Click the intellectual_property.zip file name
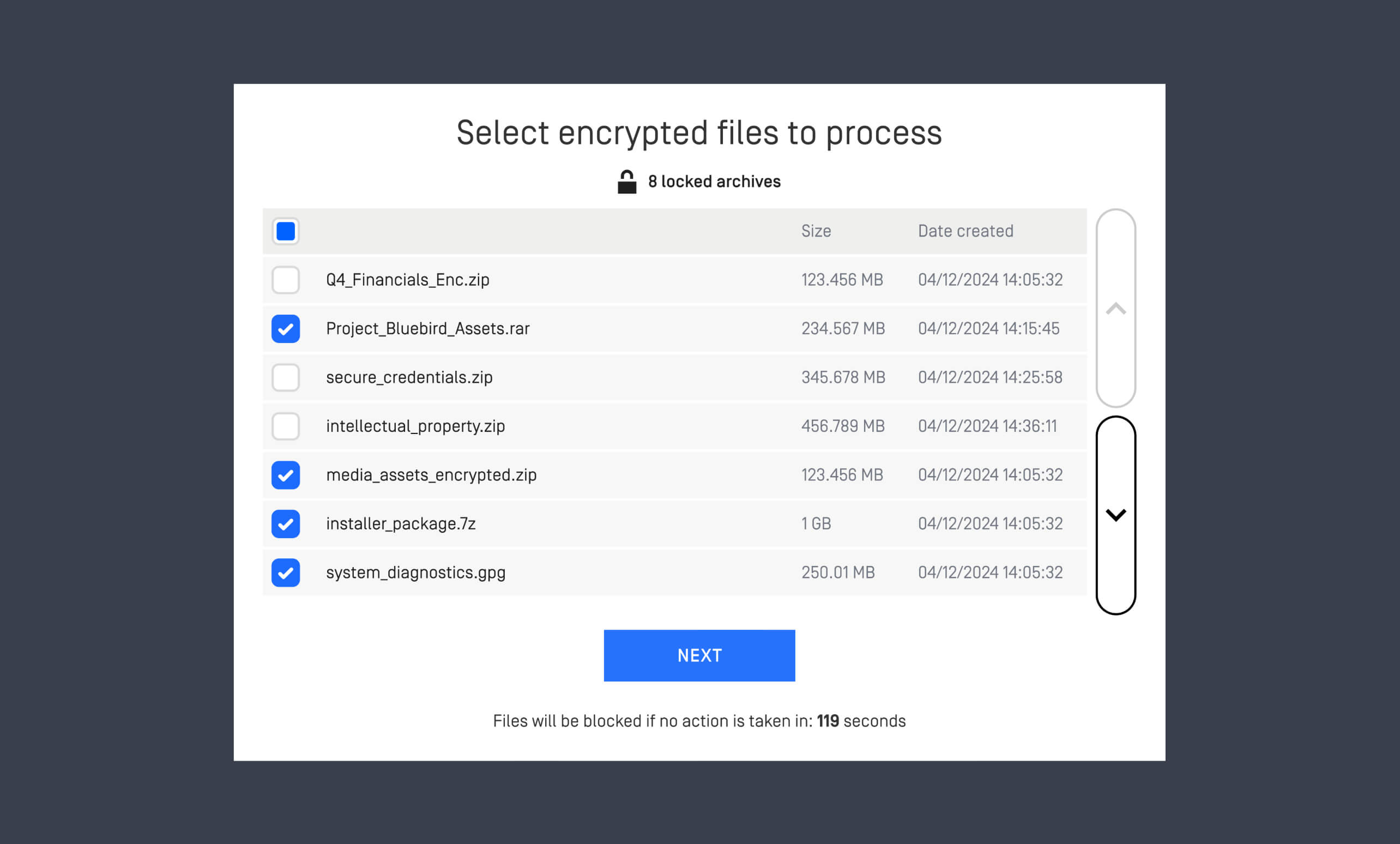Image resolution: width=1400 pixels, height=844 pixels. point(415,426)
